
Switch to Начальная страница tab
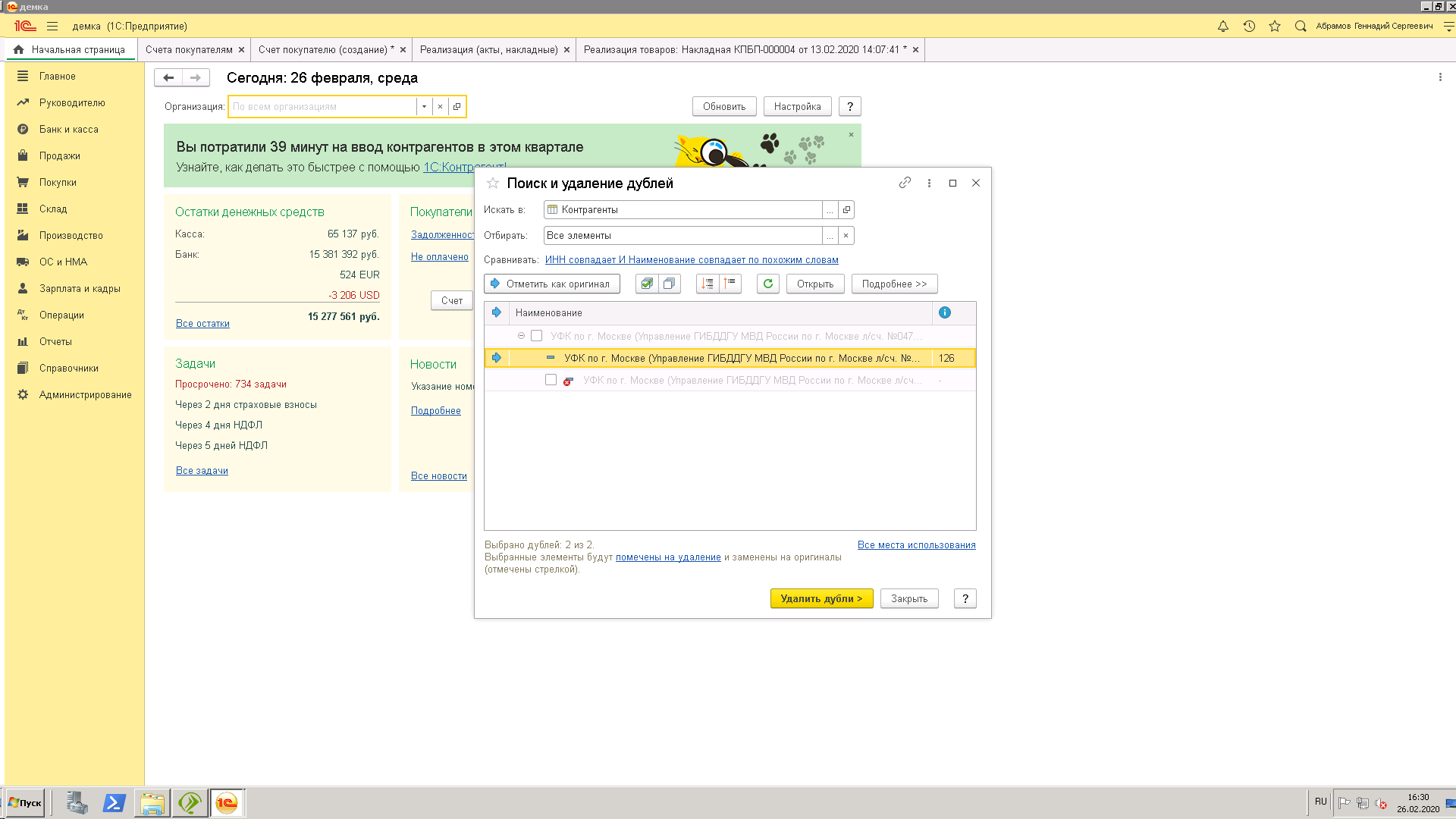70,50
